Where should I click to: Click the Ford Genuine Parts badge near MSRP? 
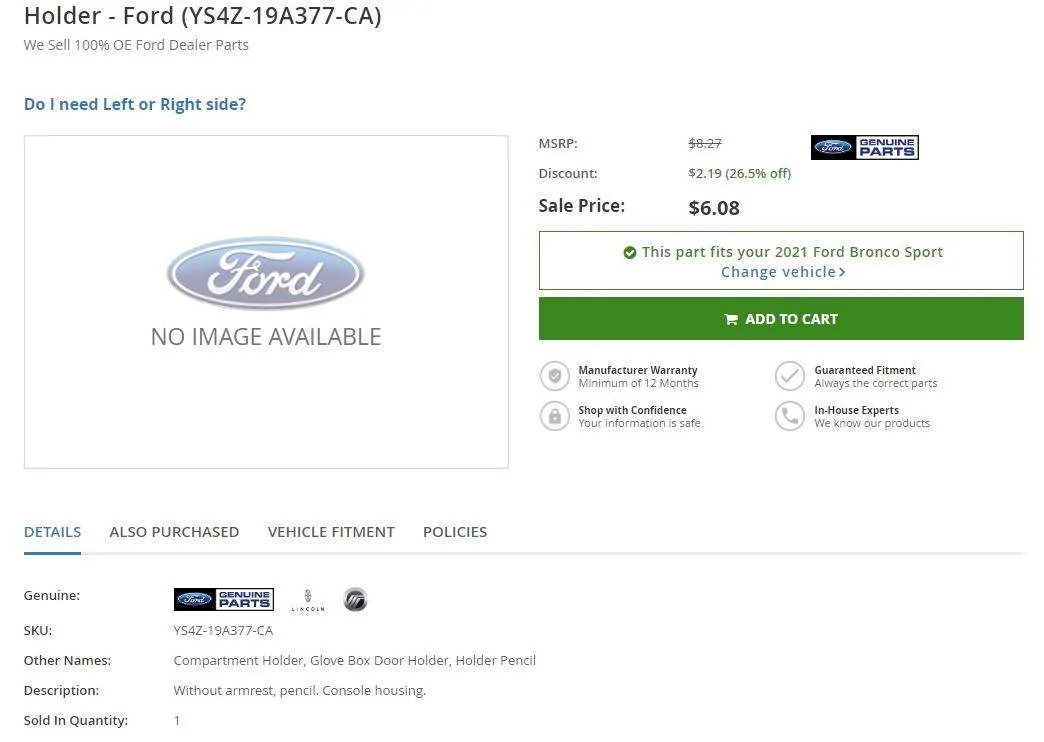pyautogui.click(x=864, y=148)
